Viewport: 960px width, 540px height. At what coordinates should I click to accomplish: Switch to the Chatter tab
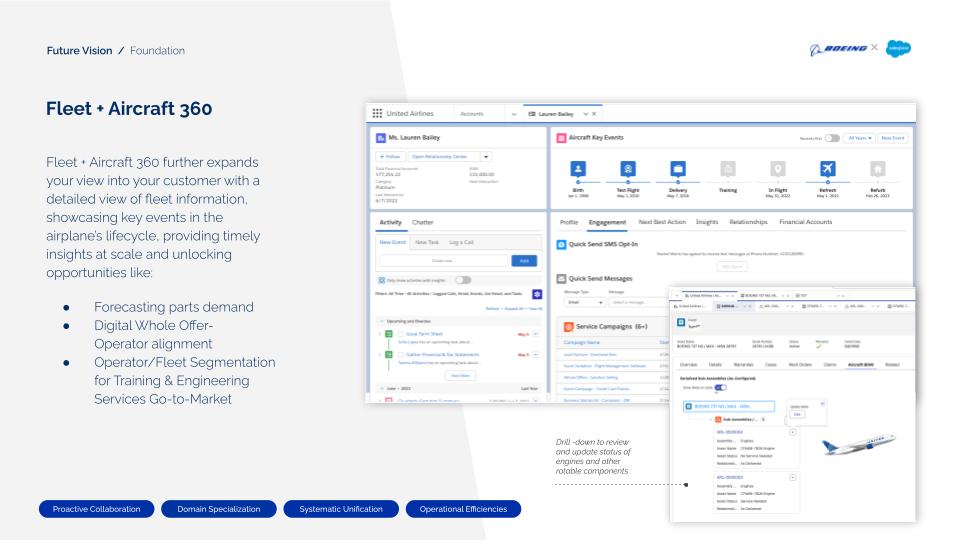[422, 222]
